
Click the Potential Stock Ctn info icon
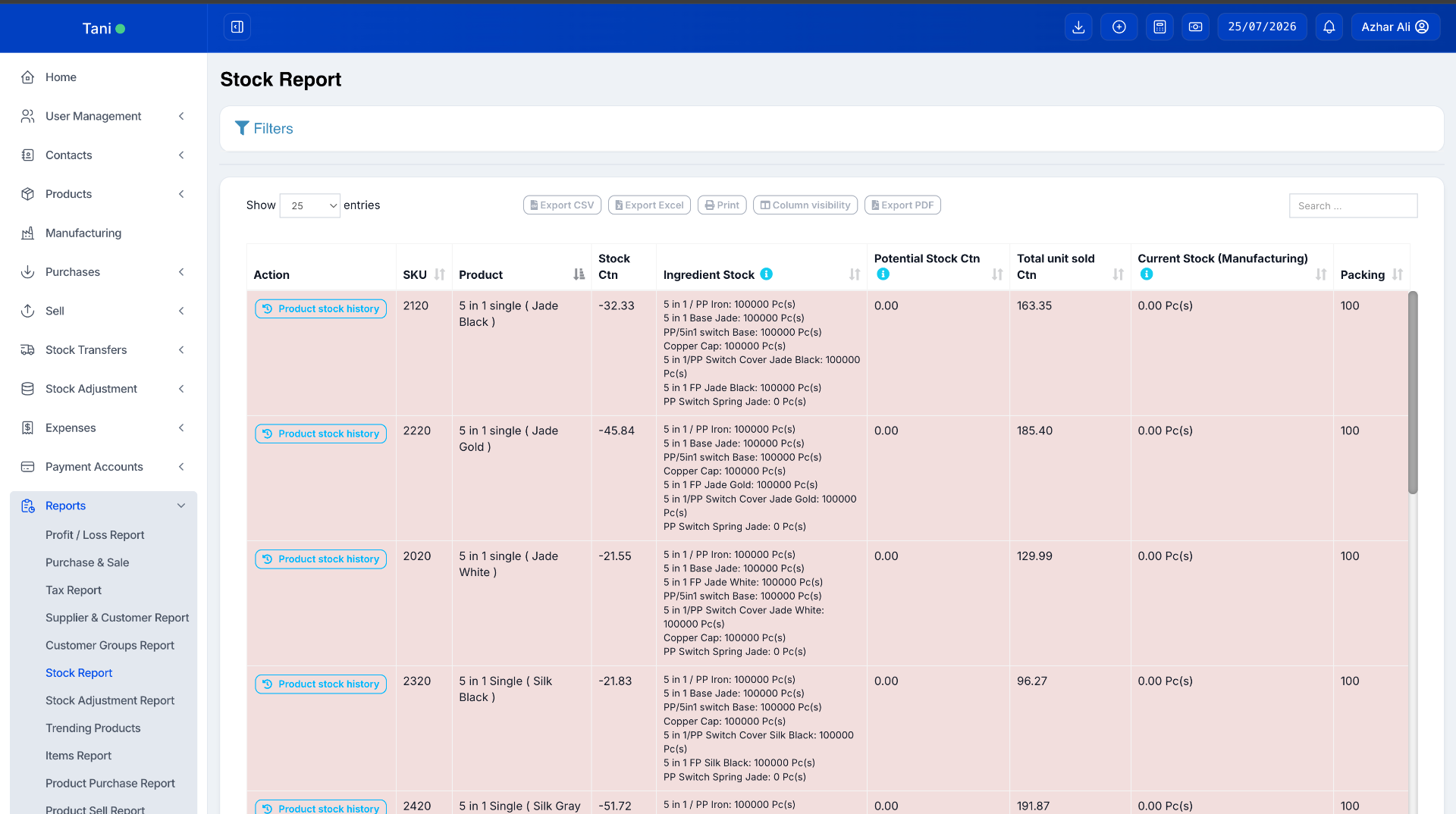click(x=883, y=274)
